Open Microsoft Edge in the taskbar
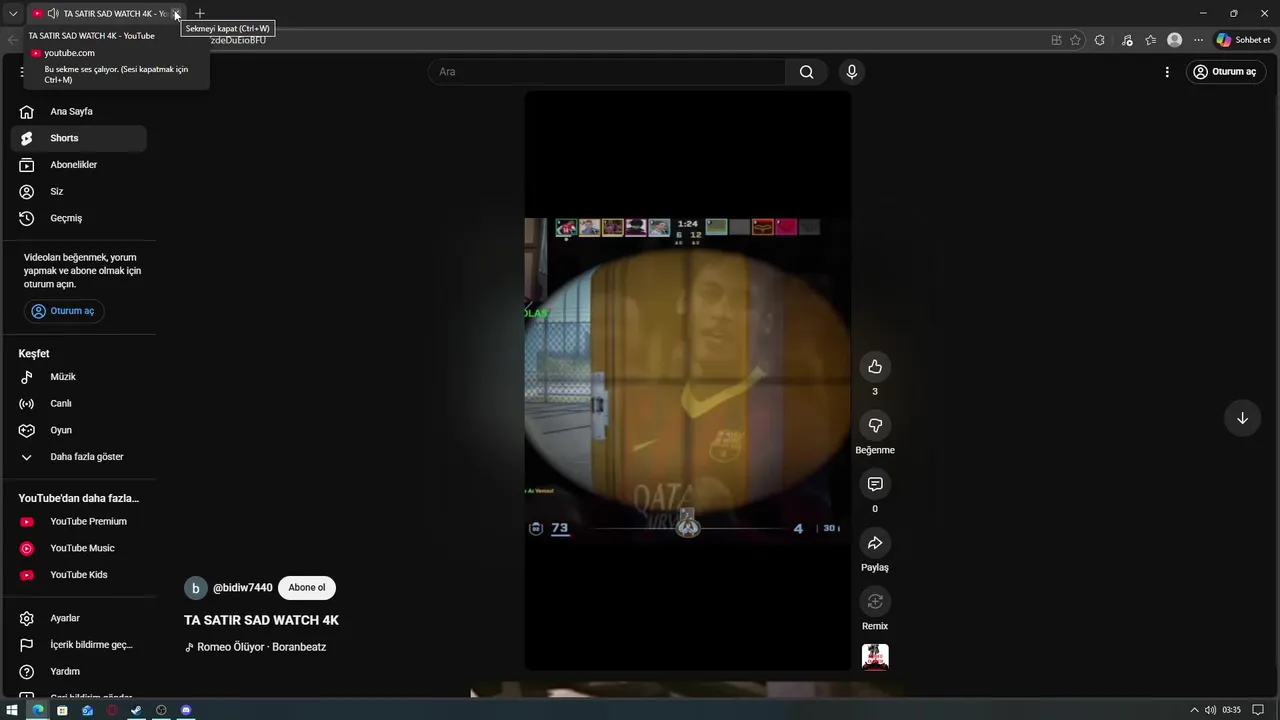 click(x=37, y=710)
